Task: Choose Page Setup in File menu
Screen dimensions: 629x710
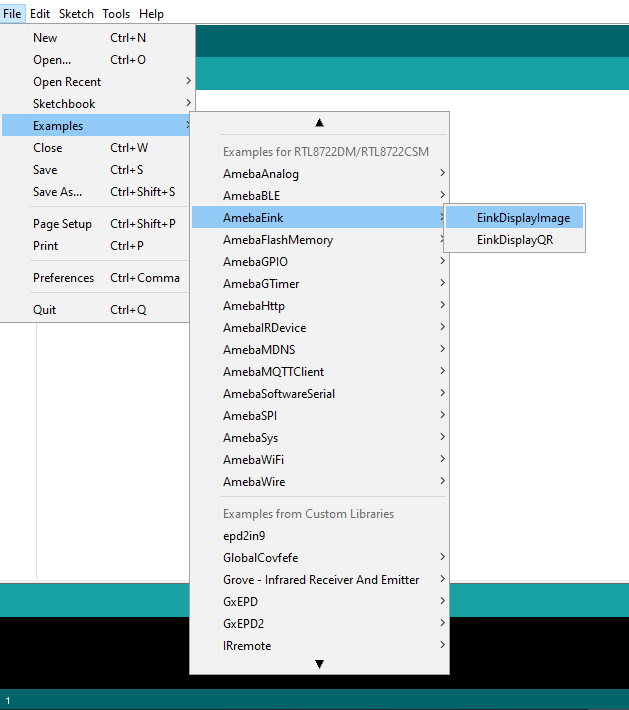Action: [62, 224]
